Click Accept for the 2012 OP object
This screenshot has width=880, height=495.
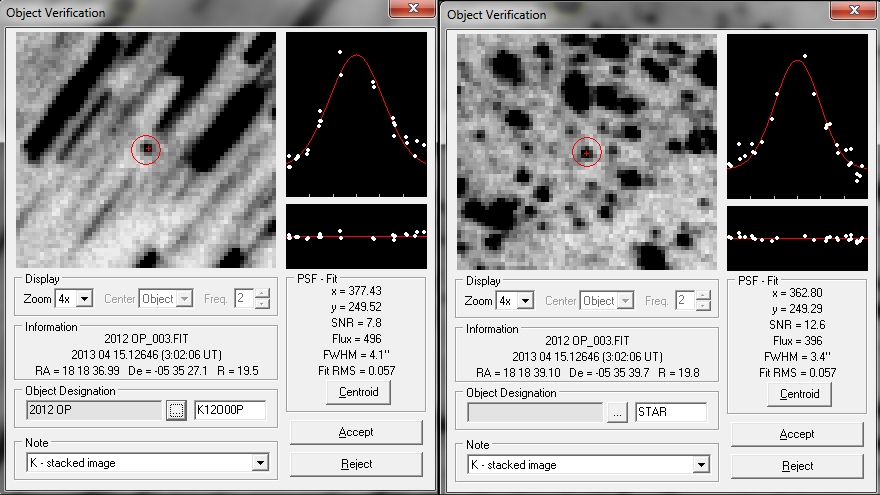click(356, 432)
